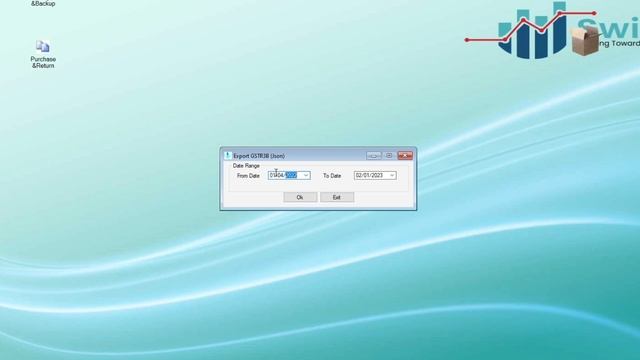Click the From Date label

tap(248, 176)
